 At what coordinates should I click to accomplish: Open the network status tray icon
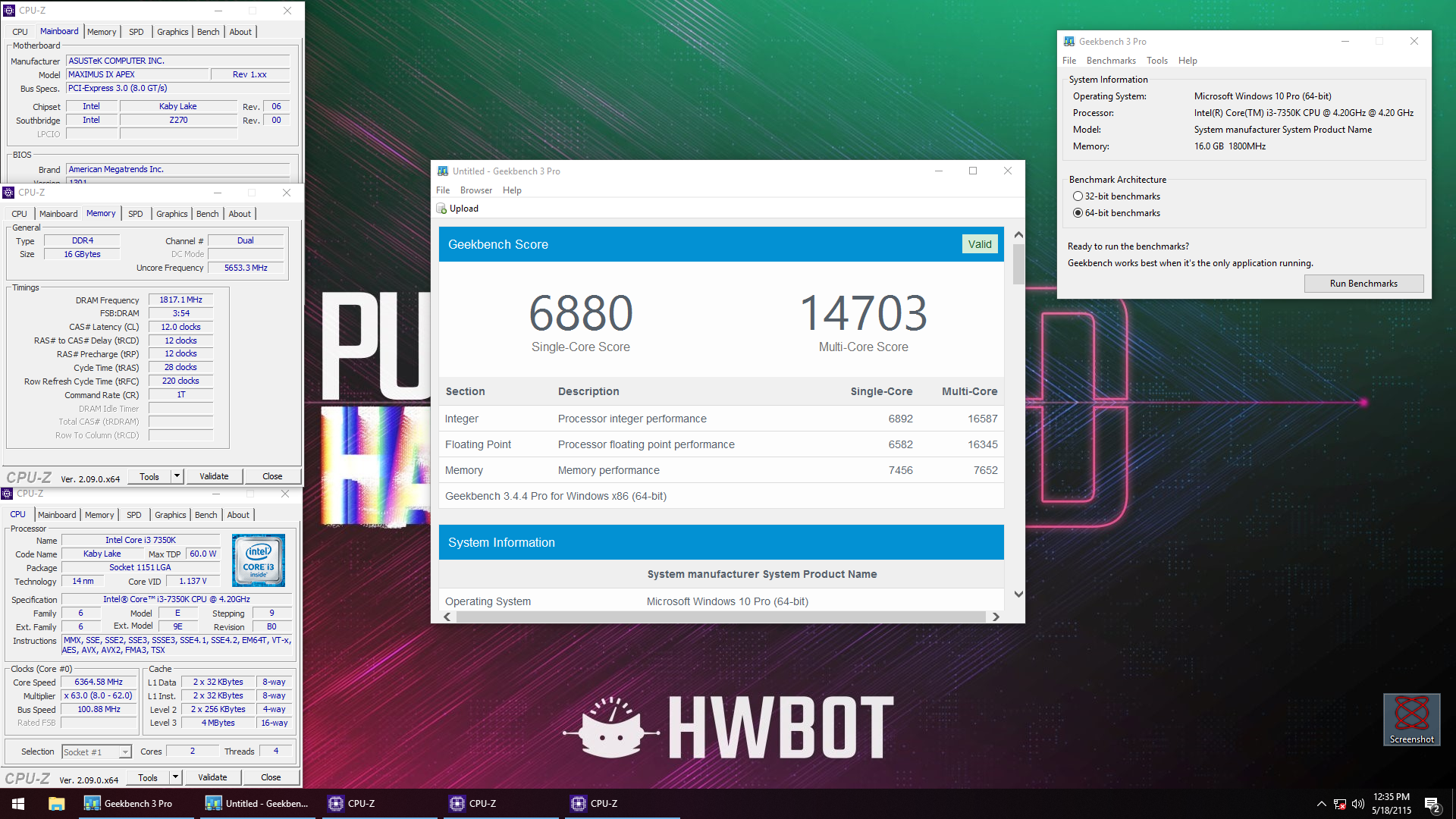tap(1340, 804)
